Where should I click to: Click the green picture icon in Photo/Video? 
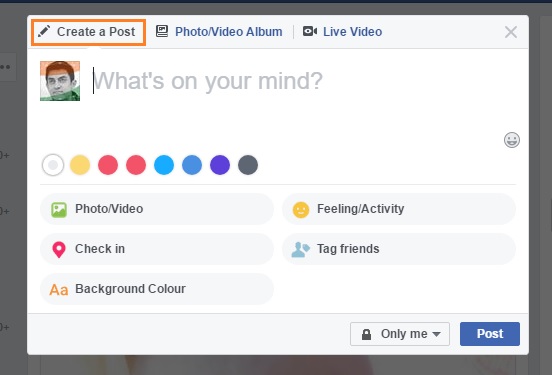point(59,210)
